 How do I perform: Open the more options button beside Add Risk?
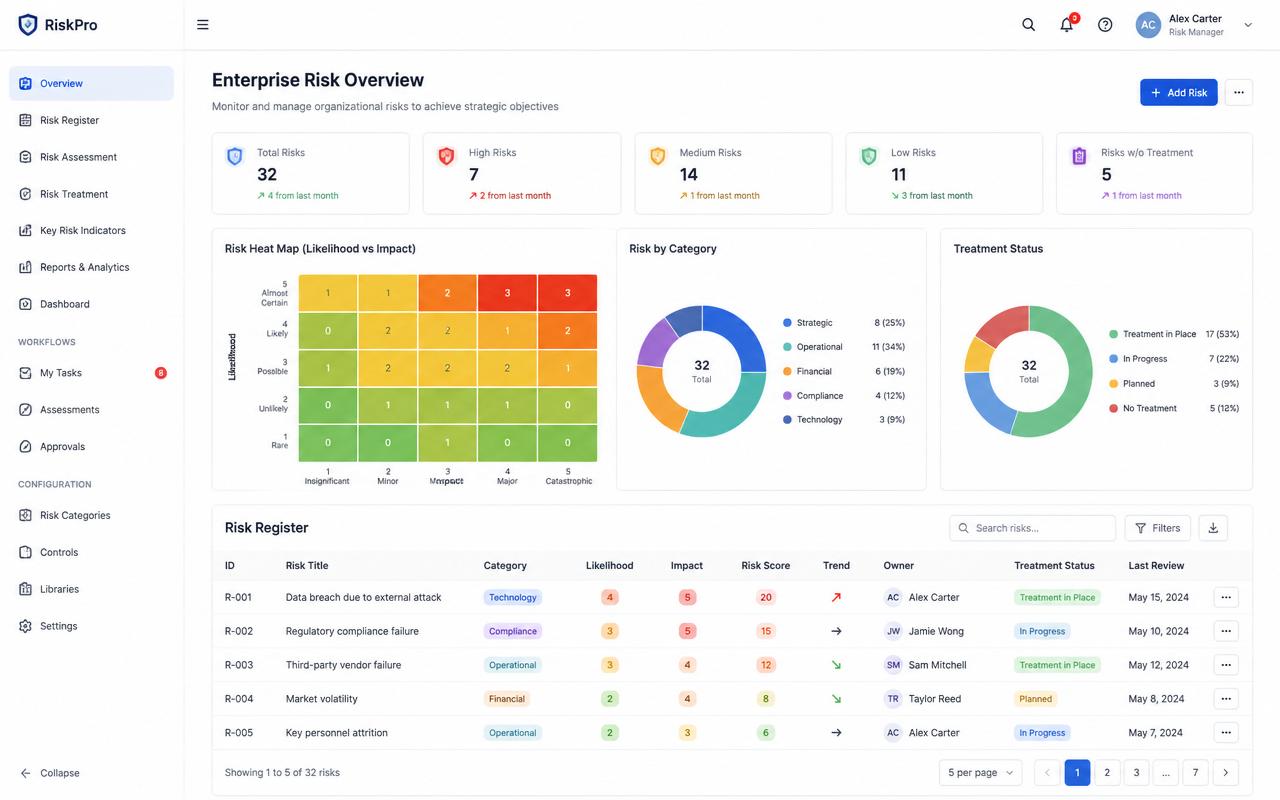point(1239,92)
